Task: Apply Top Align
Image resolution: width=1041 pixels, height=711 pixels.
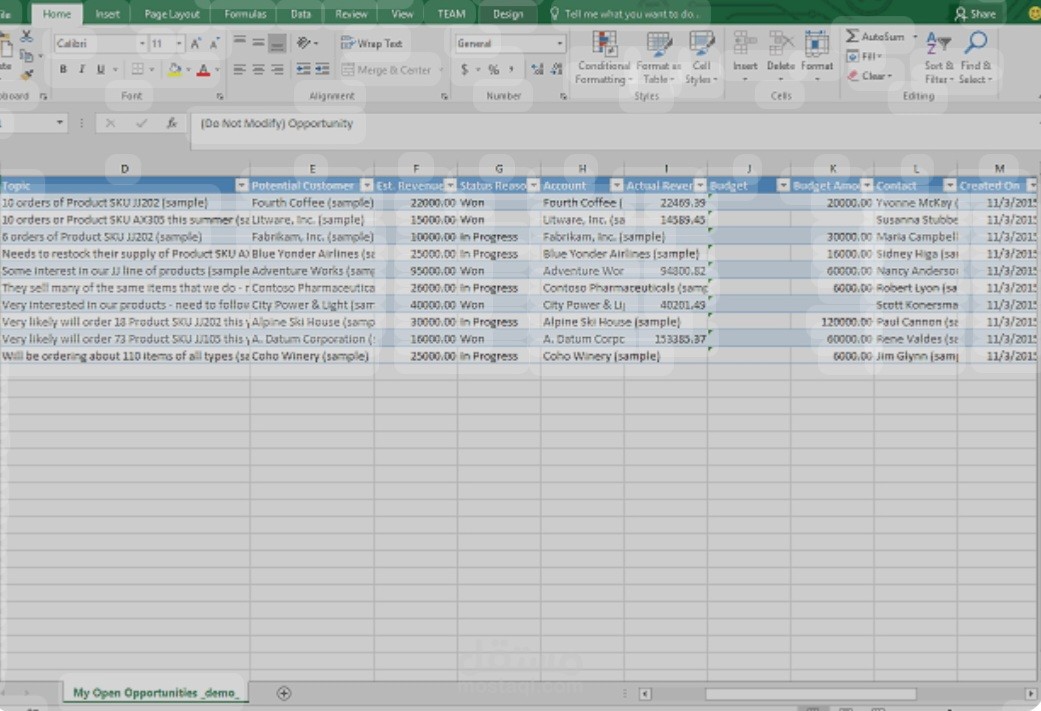Action: (x=240, y=42)
